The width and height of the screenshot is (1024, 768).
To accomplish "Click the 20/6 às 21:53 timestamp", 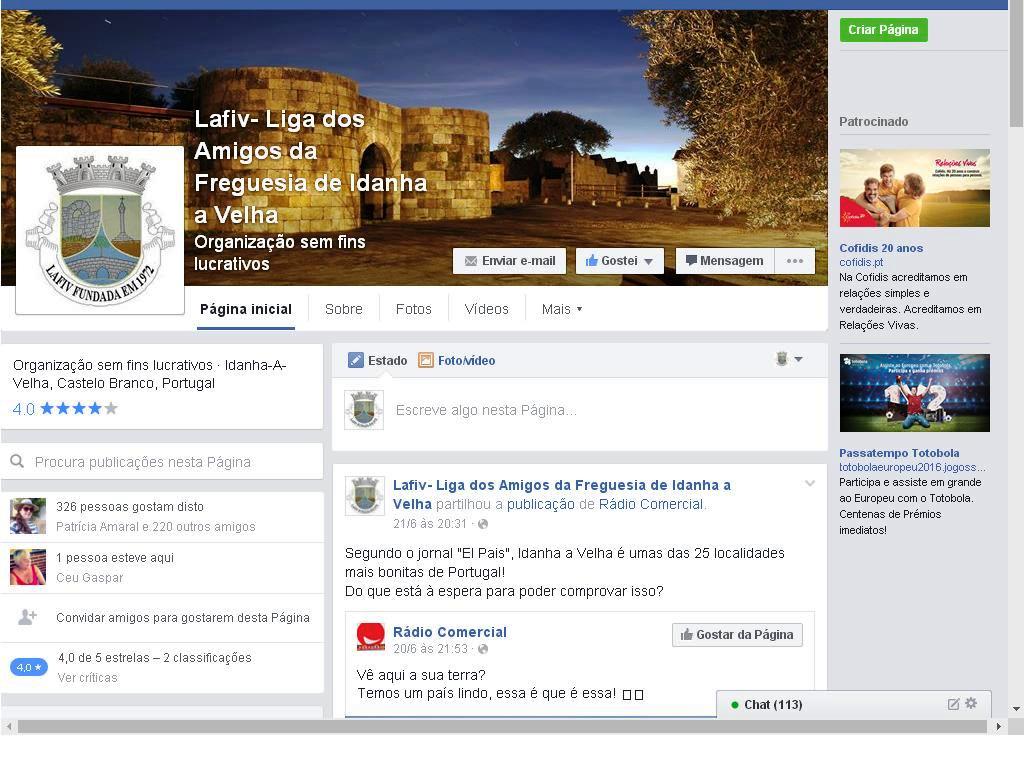I will pyautogui.click(x=430, y=649).
